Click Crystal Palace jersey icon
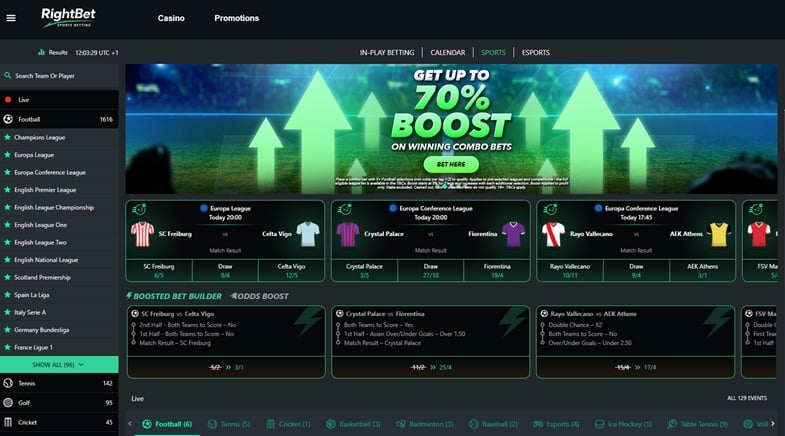 point(348,234)
